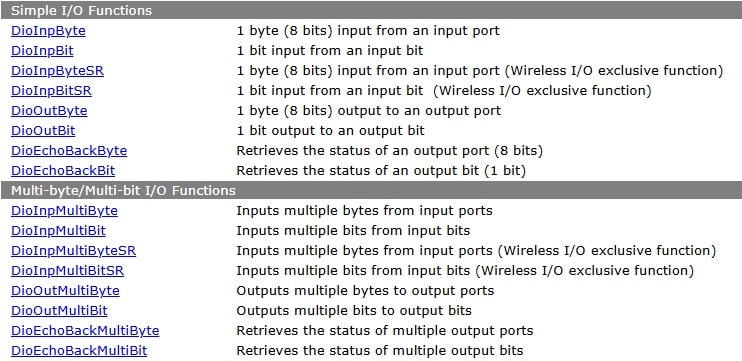Open the DioInpBit function link

coord(42,51)
